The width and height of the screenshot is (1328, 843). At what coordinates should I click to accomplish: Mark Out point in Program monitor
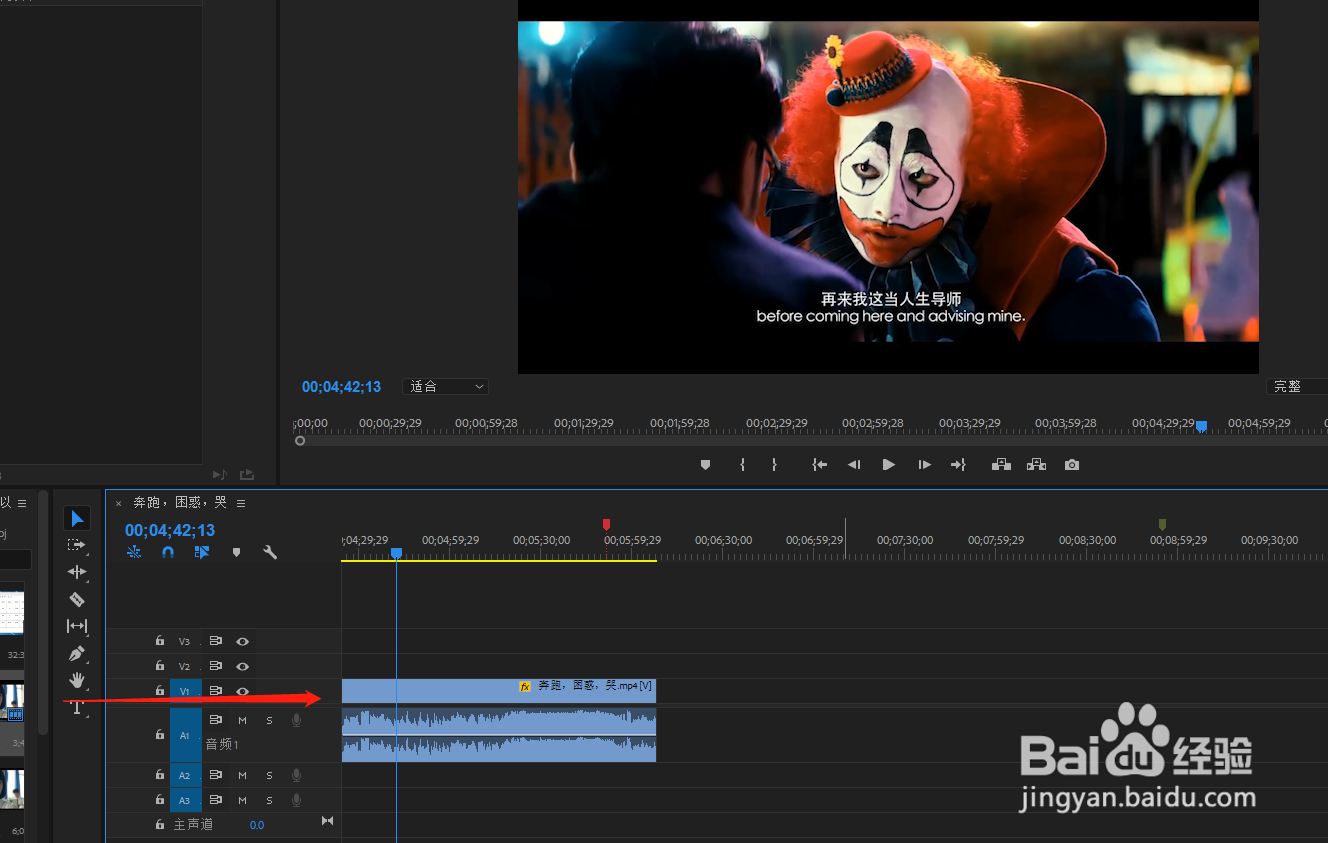pos(774,465)
